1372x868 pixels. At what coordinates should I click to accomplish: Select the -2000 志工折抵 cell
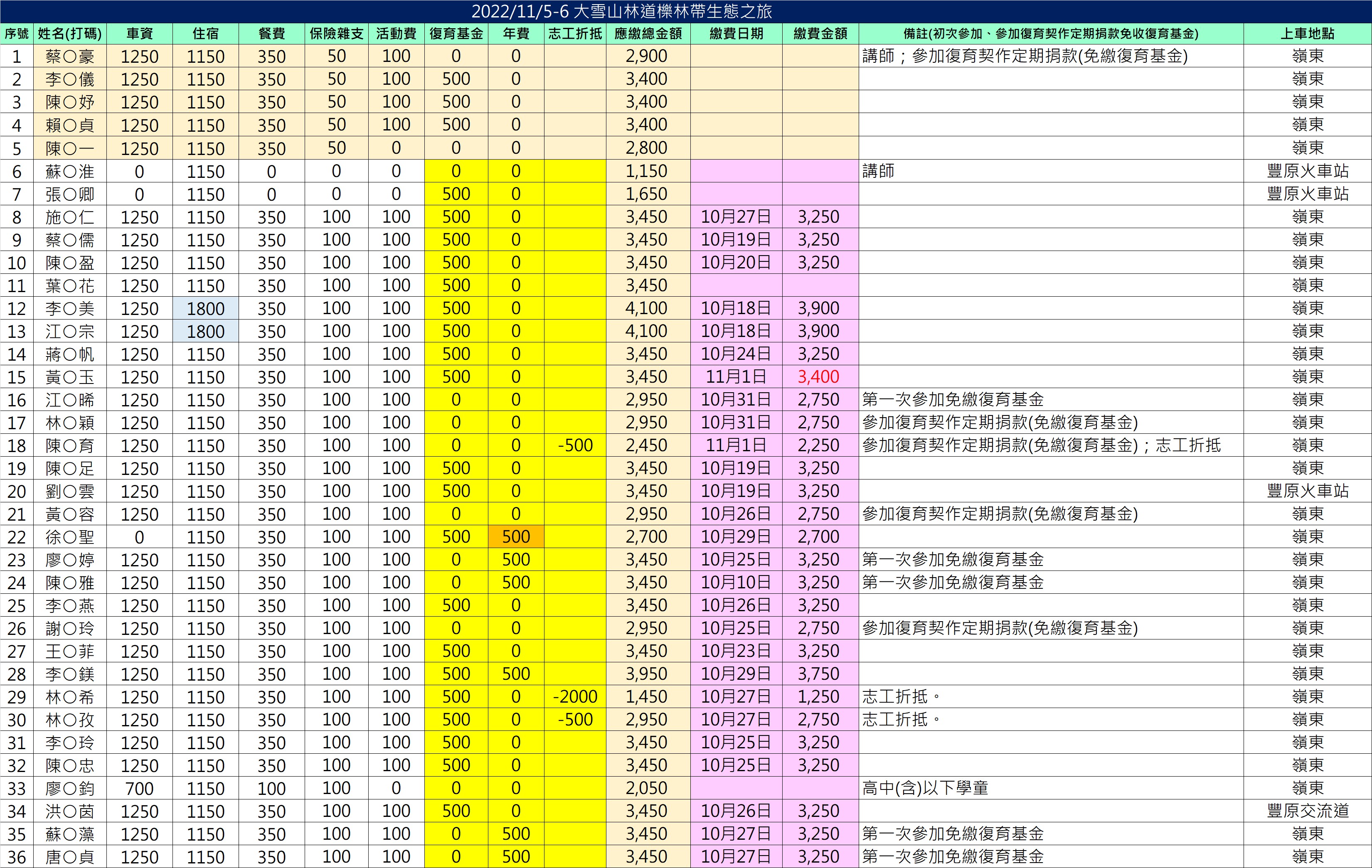click(x=575, y=696)
